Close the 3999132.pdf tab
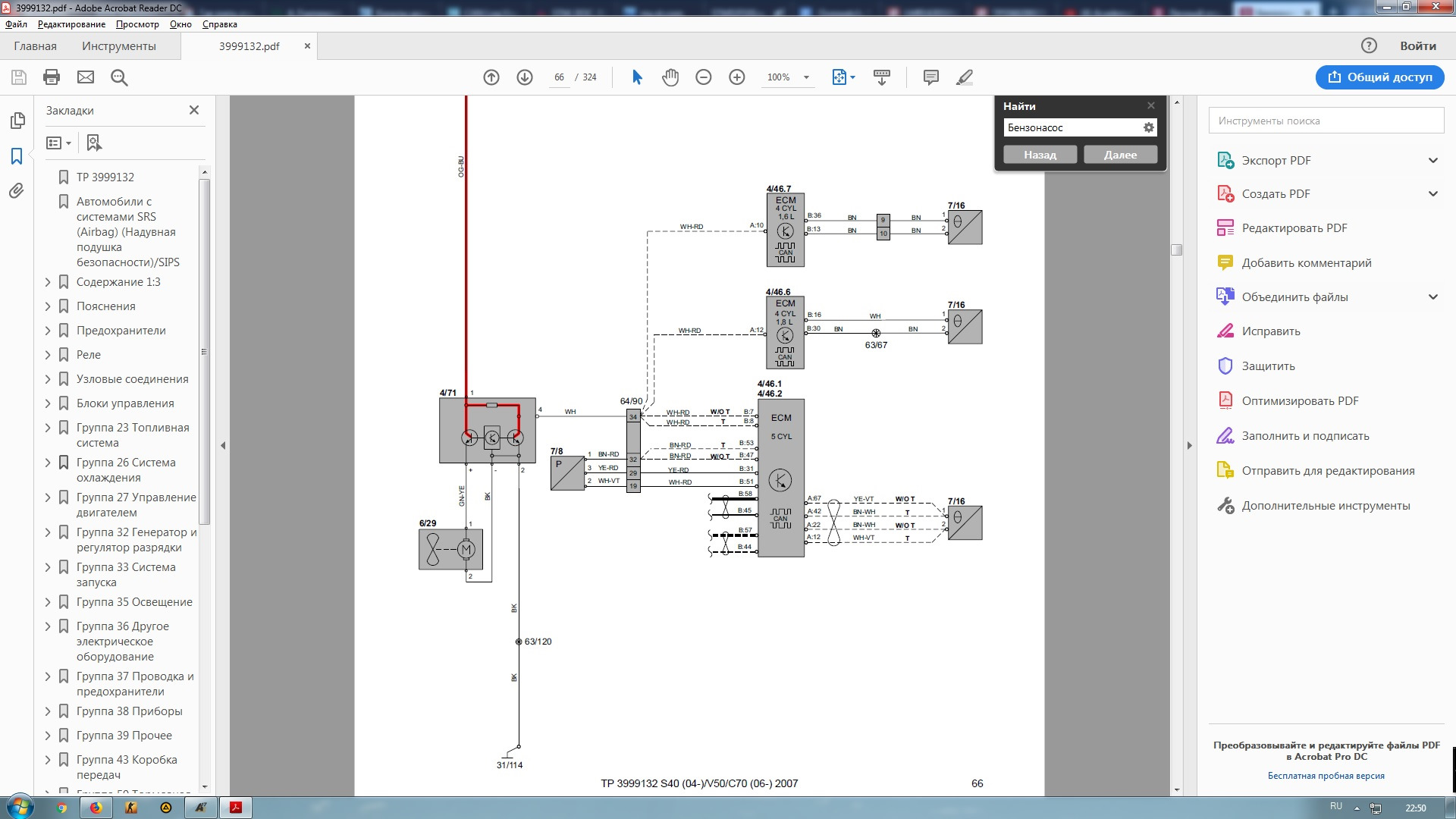This screenshot has height=819, width=1456. pyautogui.click(x=307, y=45)
